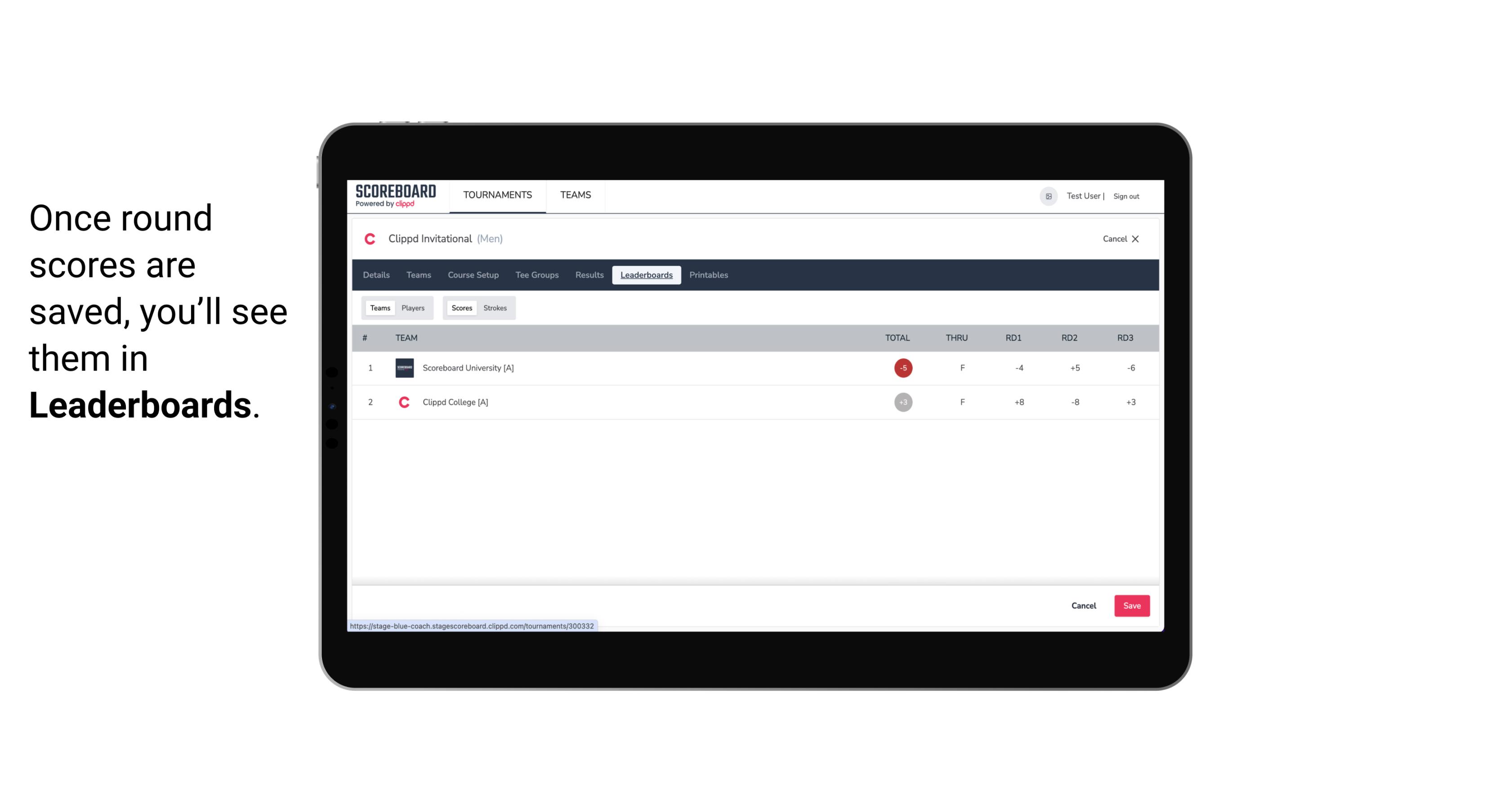Click the Save button
The image size is (1509, 812).
[x=1131, y=605]
